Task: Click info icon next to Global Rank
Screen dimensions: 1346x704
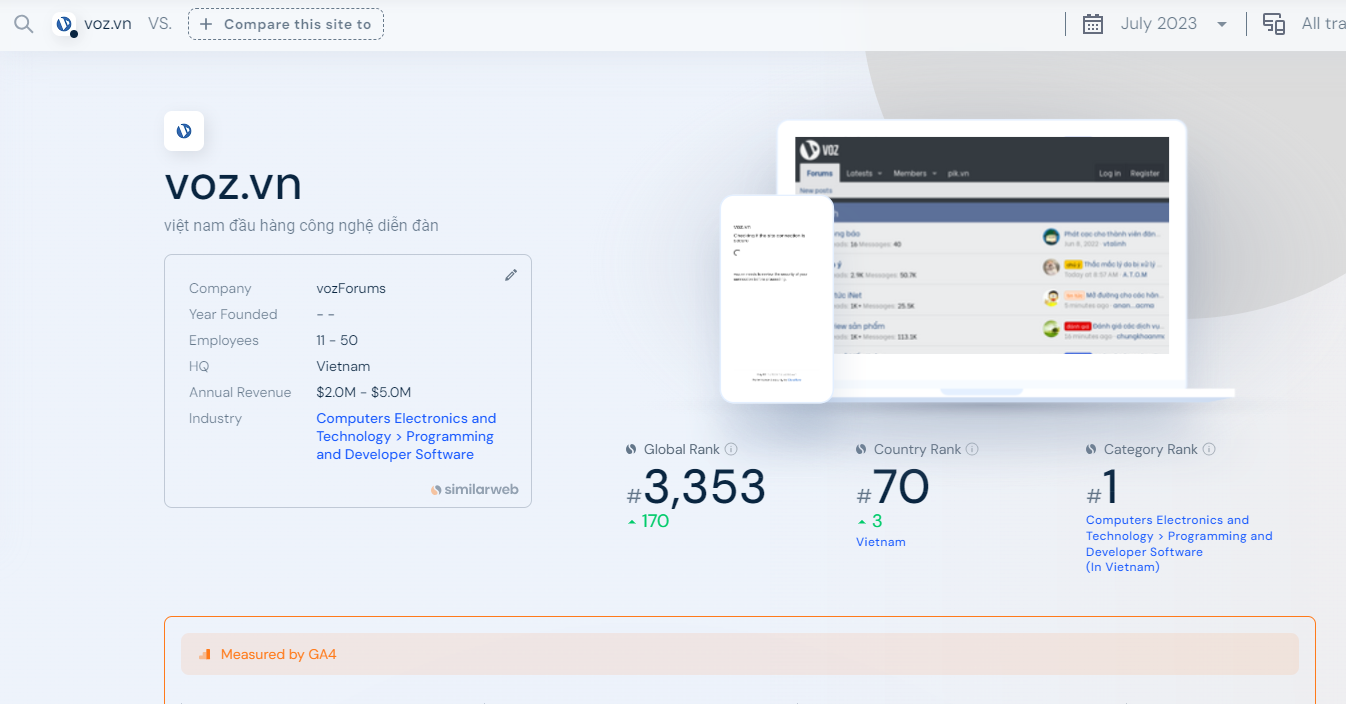Action: point(731,450)
